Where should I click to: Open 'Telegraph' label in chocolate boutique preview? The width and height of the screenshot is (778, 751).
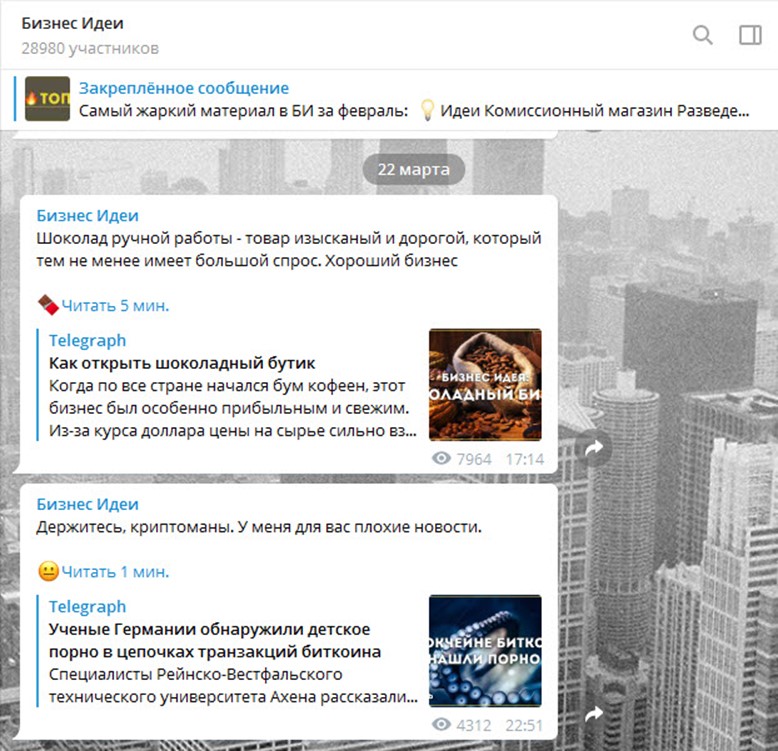(x=87, y=340)
